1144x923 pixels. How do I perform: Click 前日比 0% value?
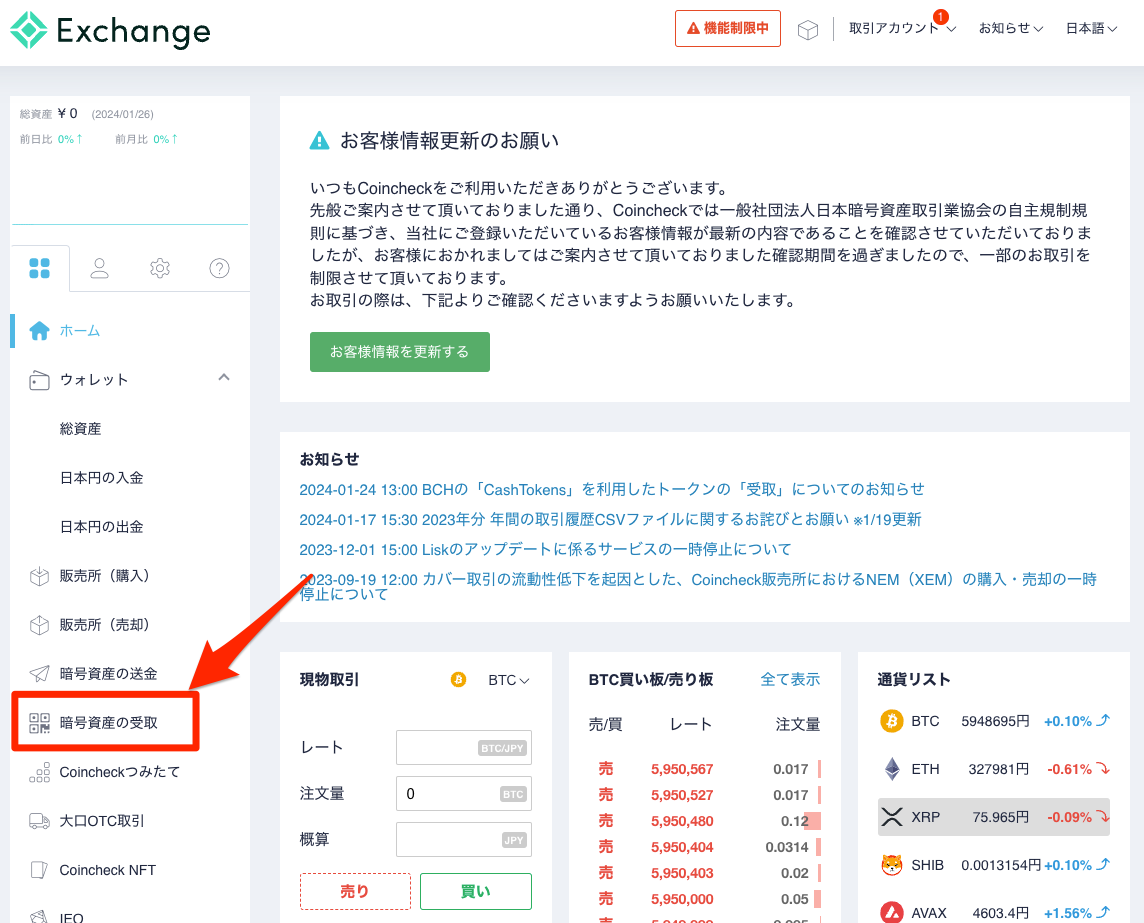pyautogui.click(x=69, y=139)
